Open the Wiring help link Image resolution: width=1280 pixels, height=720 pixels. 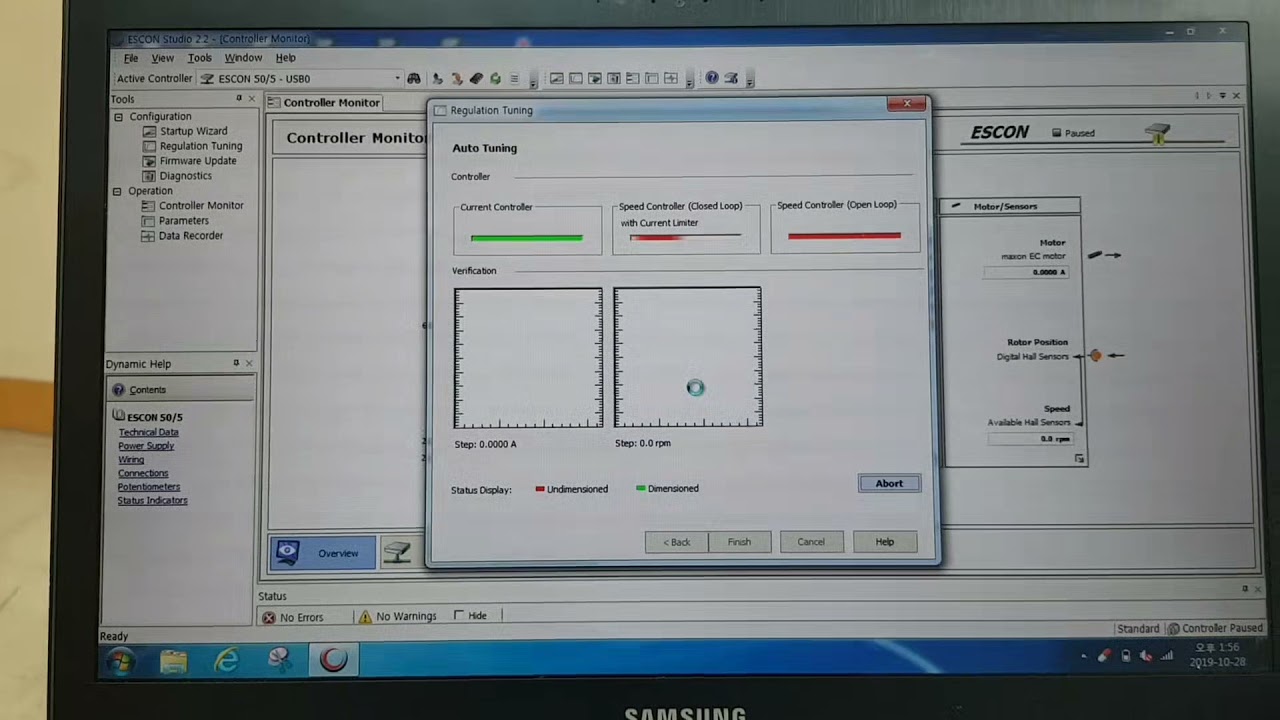(131, 460)
